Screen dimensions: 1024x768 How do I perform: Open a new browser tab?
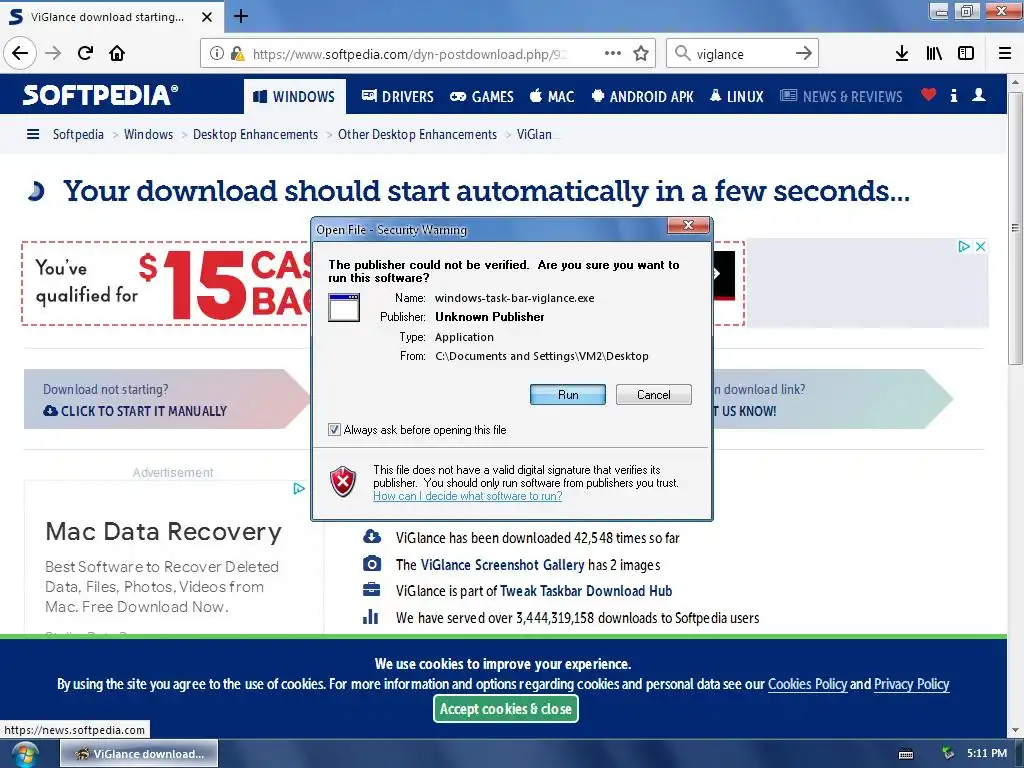pos(240,16)
